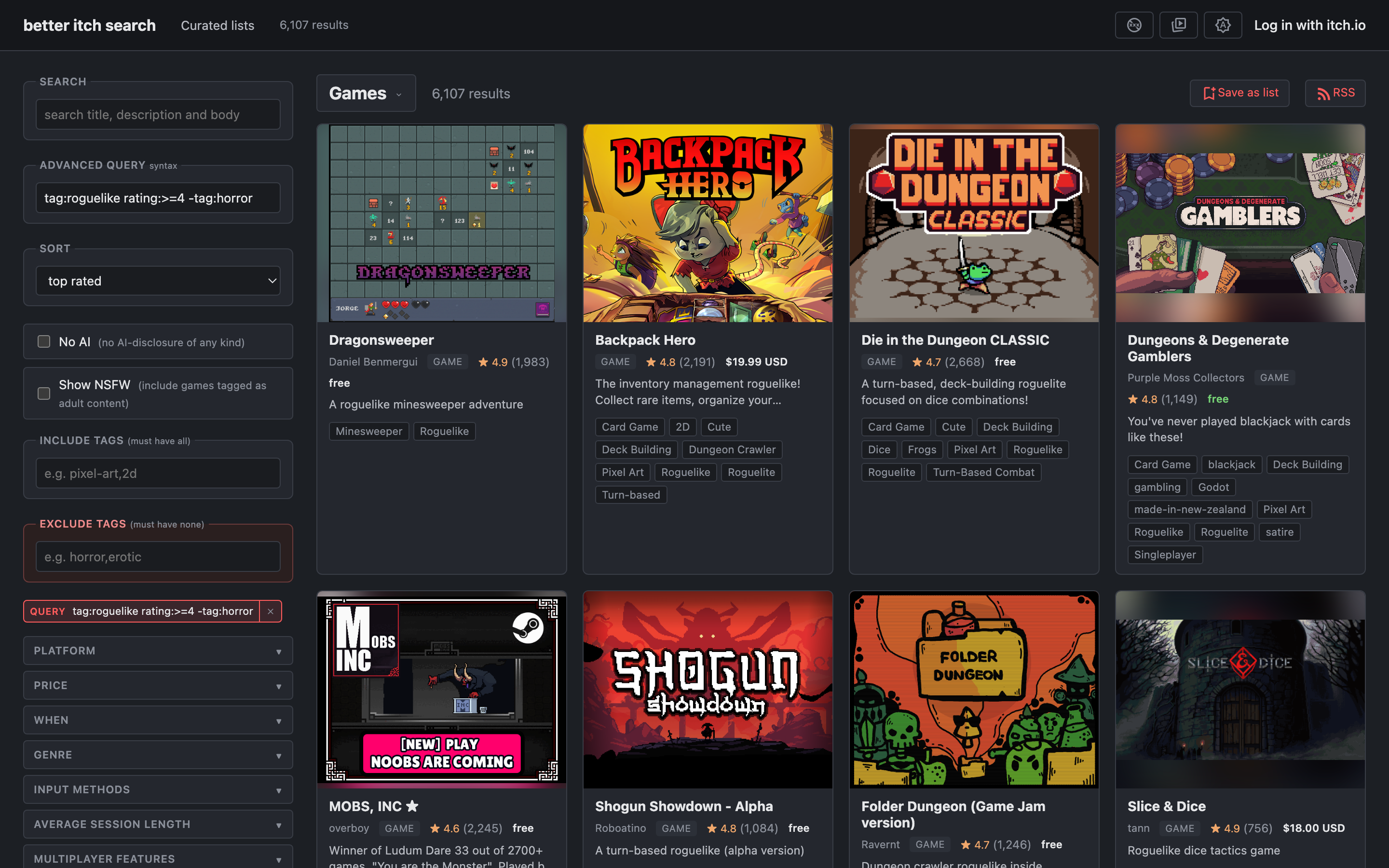Save current search as list
This screenshot has width=1389, height=868.
(1240, 93)
